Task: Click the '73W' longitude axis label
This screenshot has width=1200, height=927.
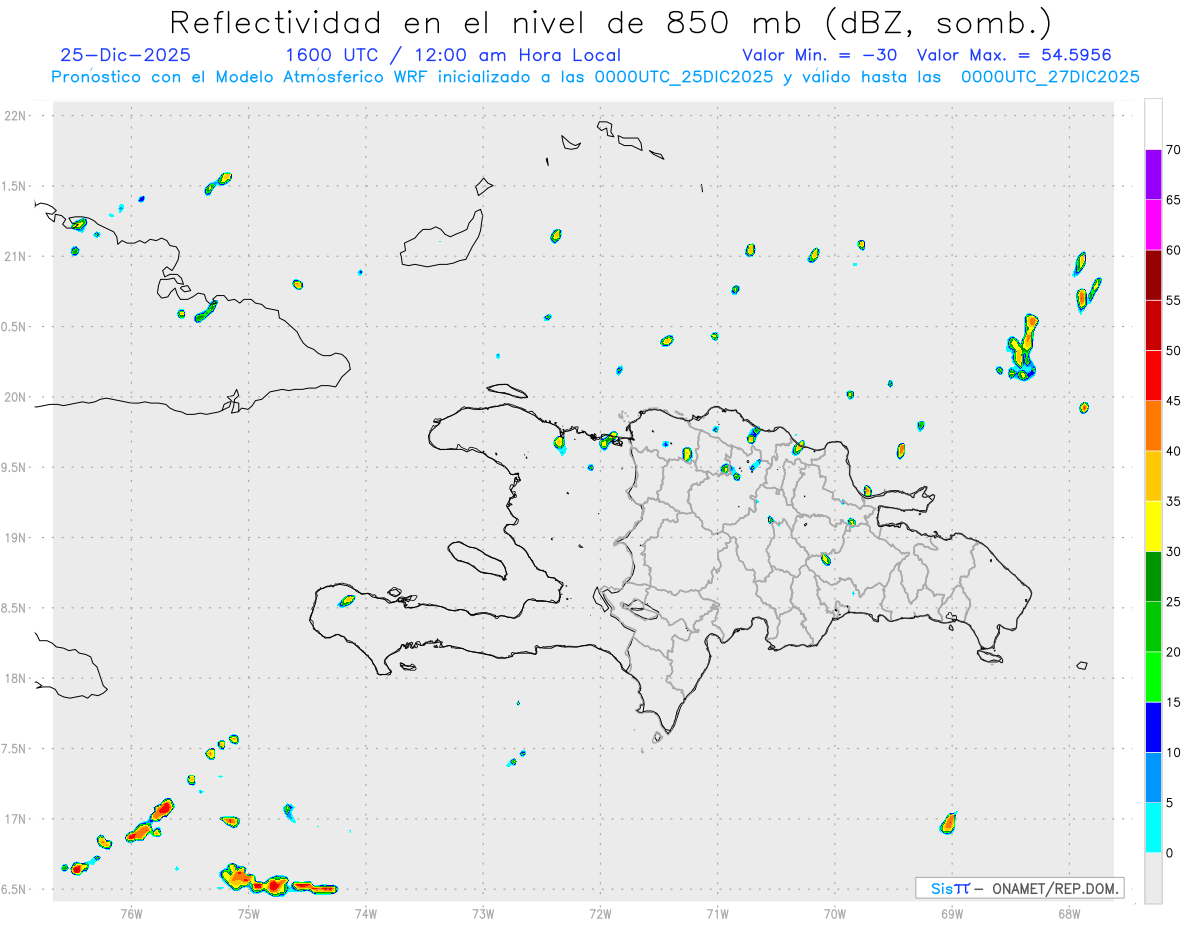Action: pos(483,913)
